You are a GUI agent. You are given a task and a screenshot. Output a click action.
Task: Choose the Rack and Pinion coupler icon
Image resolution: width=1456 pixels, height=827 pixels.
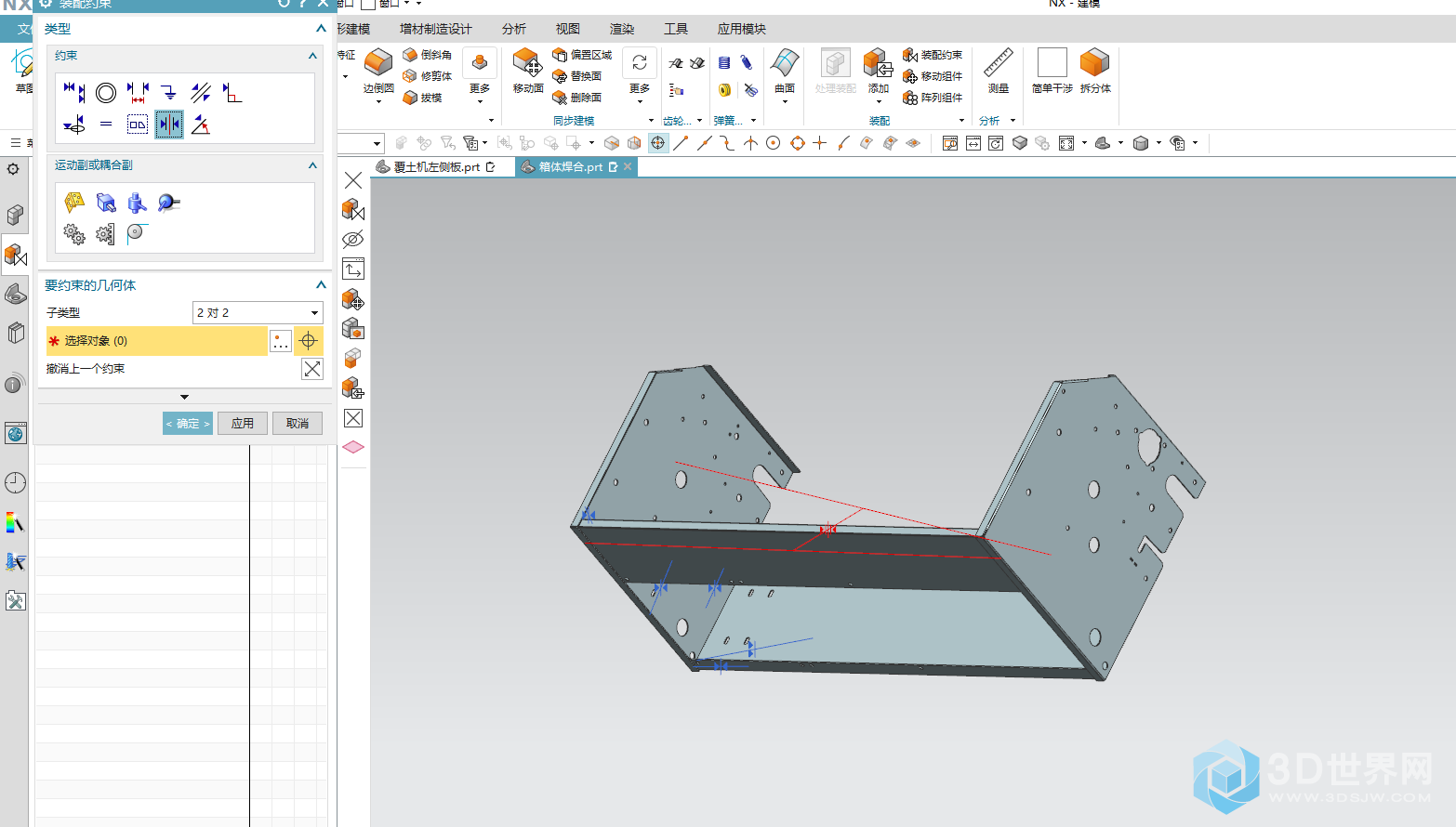point(106,234)
